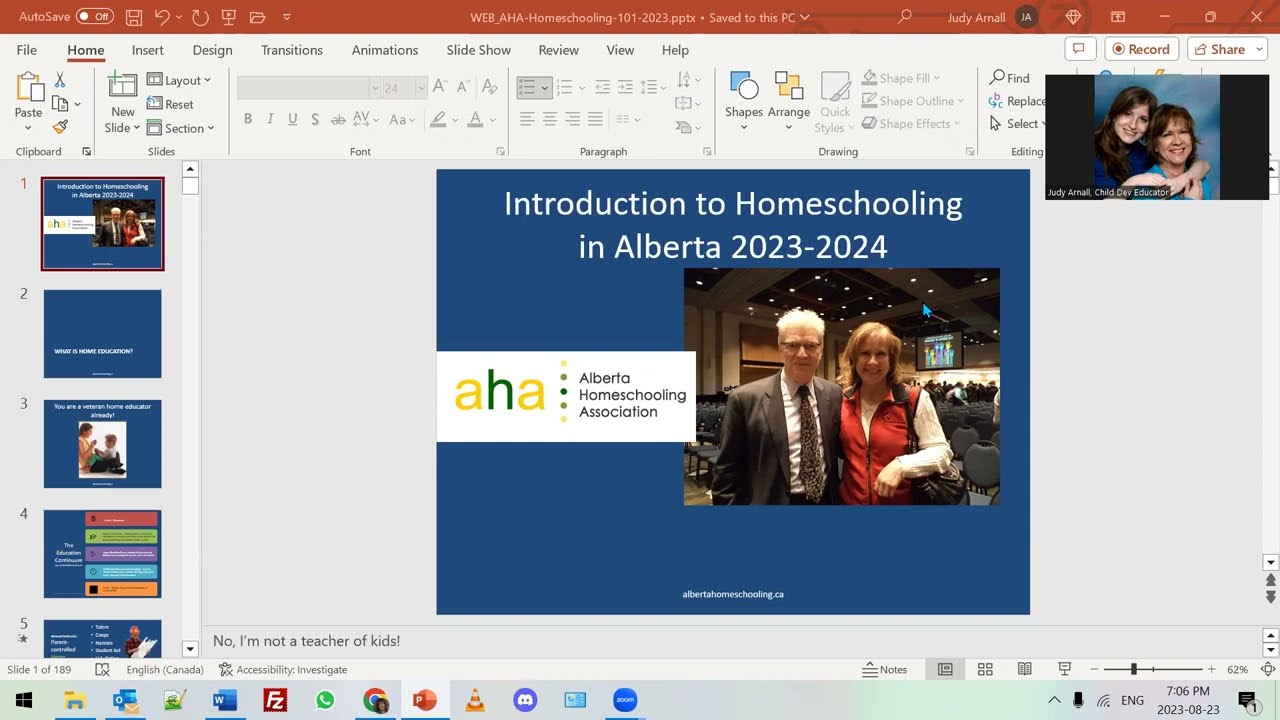
Task: Click the Save icon in the title bar
Action: 134,17
